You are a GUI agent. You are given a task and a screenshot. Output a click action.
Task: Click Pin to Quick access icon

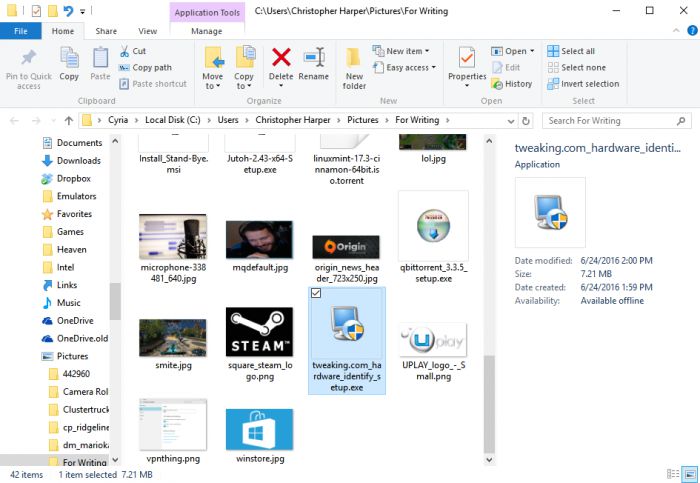(29, 68)
